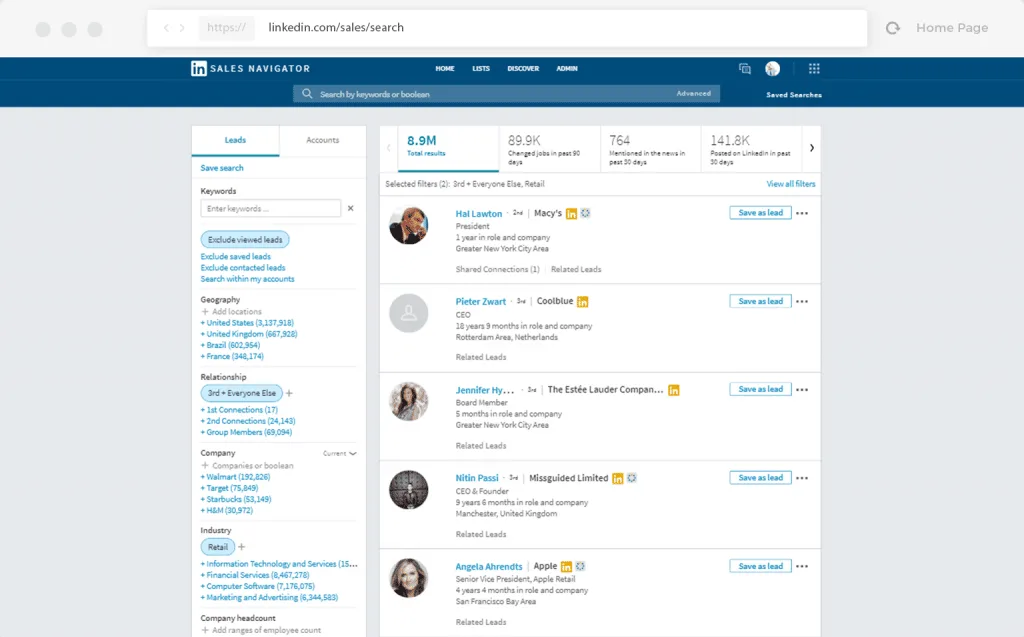Screen dimensions: 1024x637
Task: Open more options for Jennifer Hy...
Action: point(802,389)
